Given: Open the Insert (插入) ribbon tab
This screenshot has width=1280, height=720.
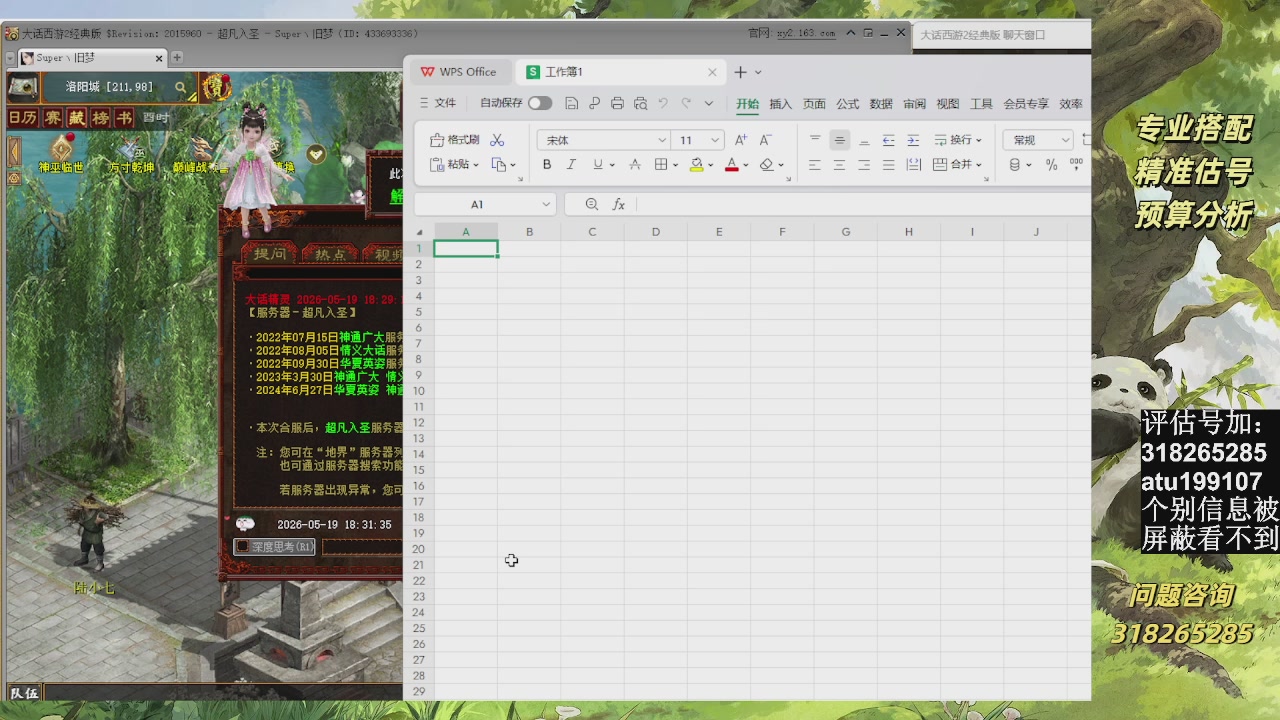Looking at the screenshot, I should (780, 103).
